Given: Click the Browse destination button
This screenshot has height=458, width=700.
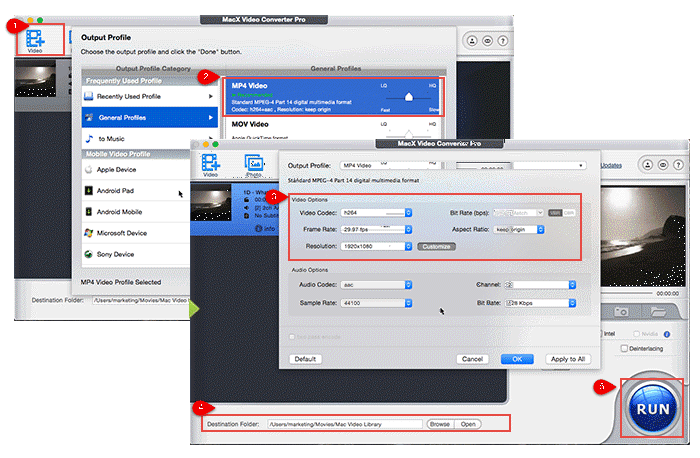Looking at the screenshot, I should (x=440, y=424).
